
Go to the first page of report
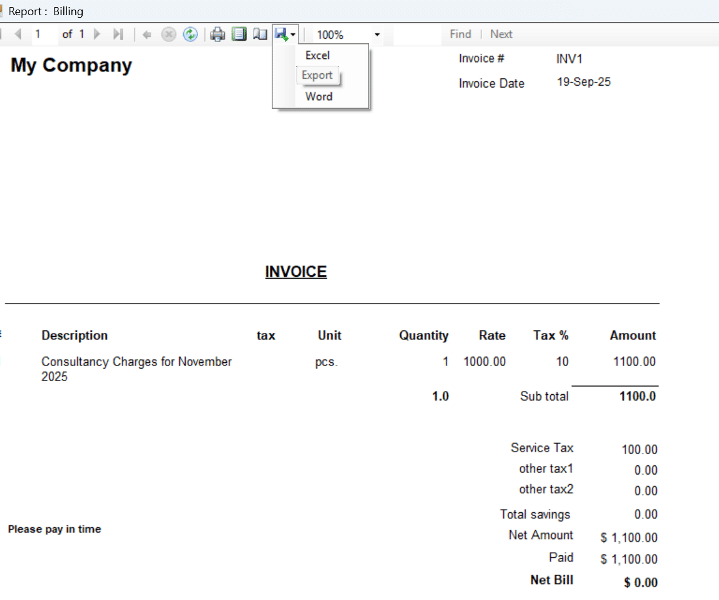pyautogui.click(x=2, y=34)
